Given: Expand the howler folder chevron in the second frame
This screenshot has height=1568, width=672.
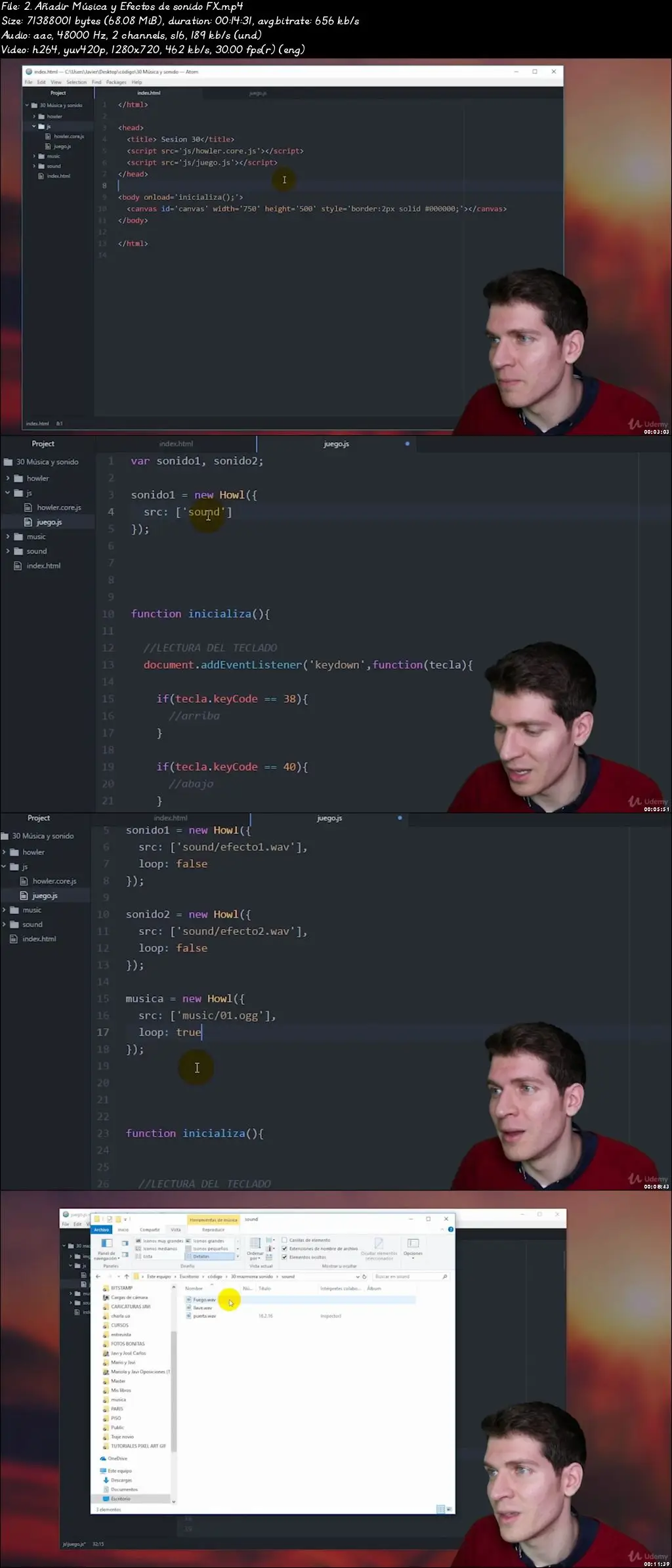Looking at the screenshot, I should tap(8, 478).
